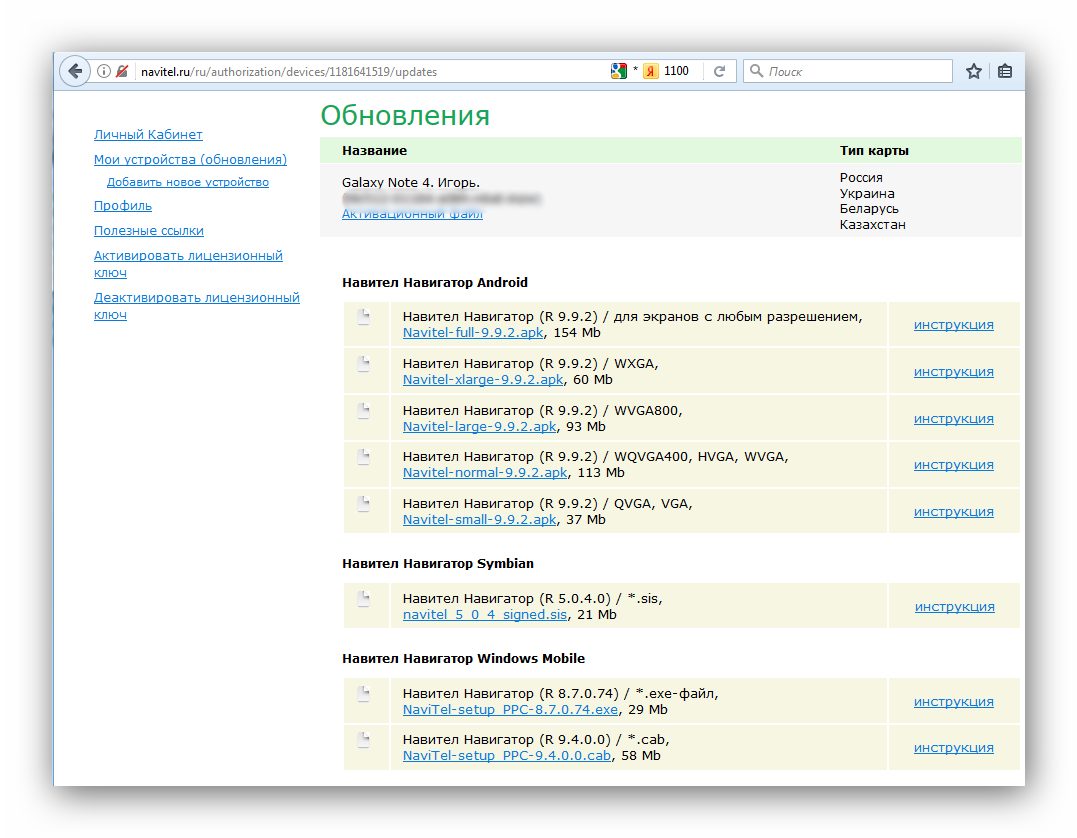Open инструкция for *.cab row
The image size is (1077, 838).
953,747
